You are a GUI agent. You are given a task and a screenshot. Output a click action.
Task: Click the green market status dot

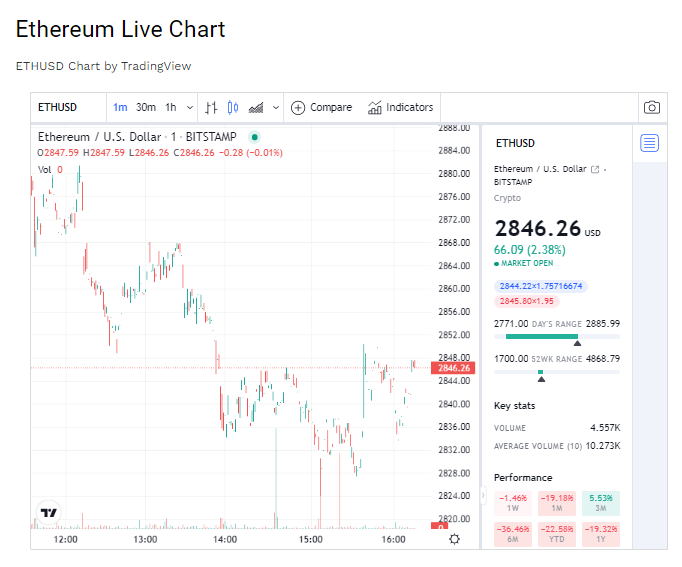254,137
